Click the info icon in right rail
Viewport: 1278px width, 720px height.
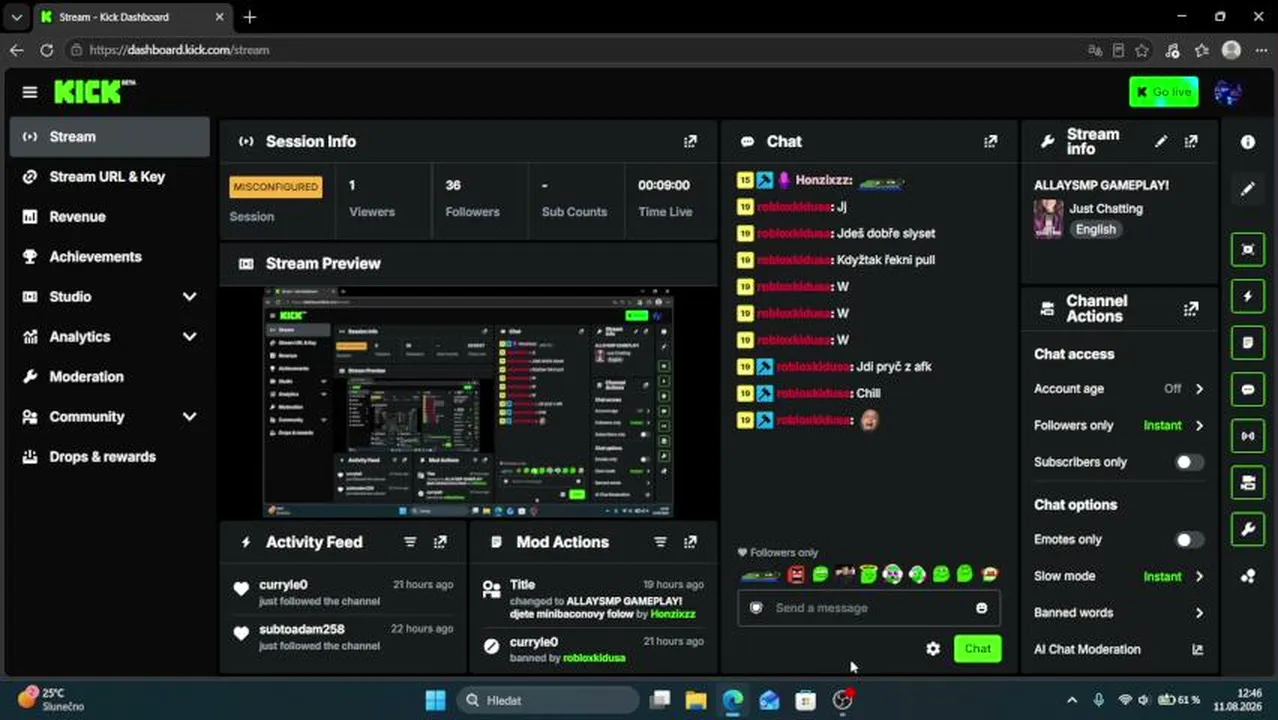click(1248, 142)
